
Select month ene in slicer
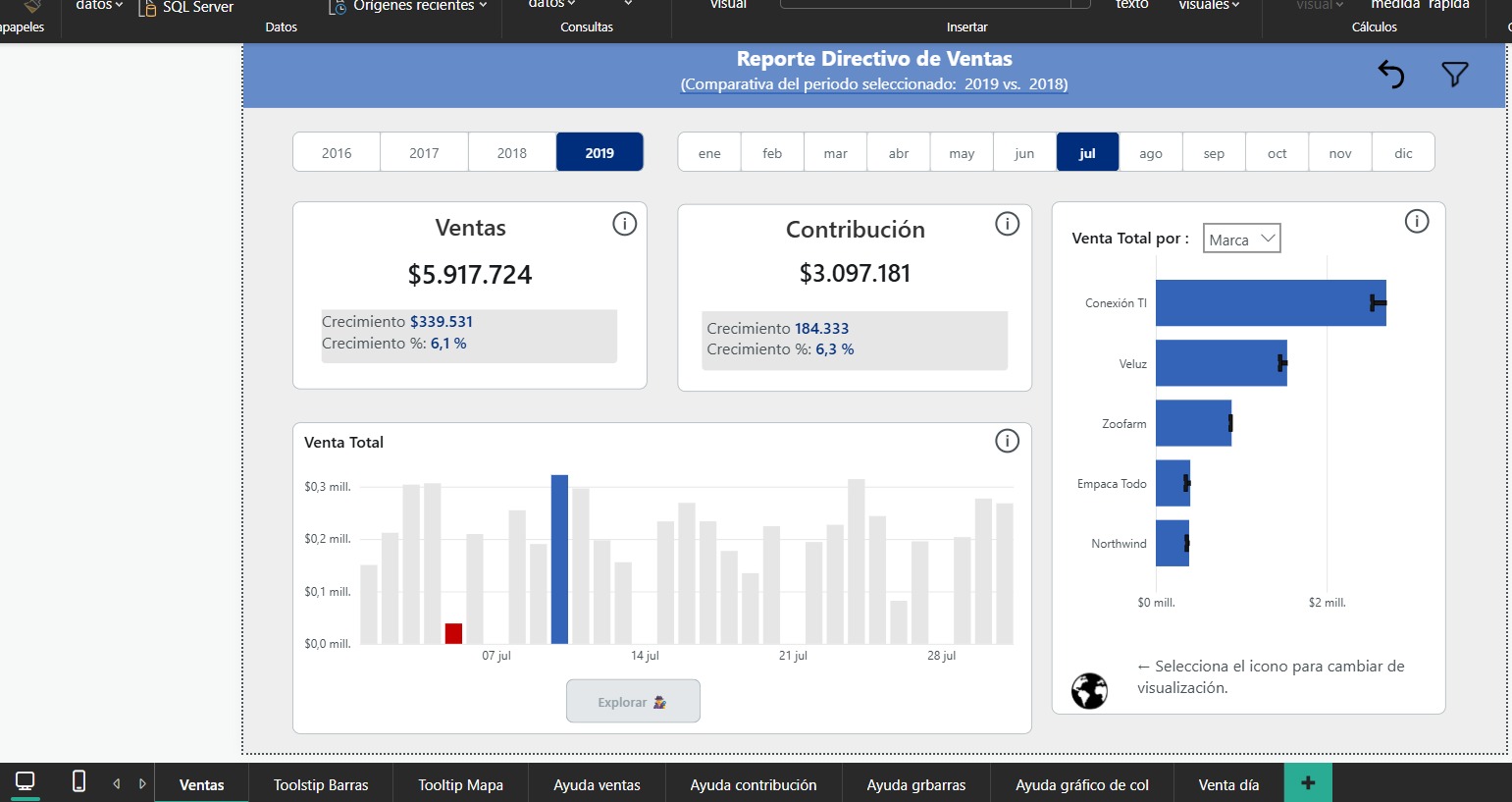pyautogui.click(x=709, y=152)
